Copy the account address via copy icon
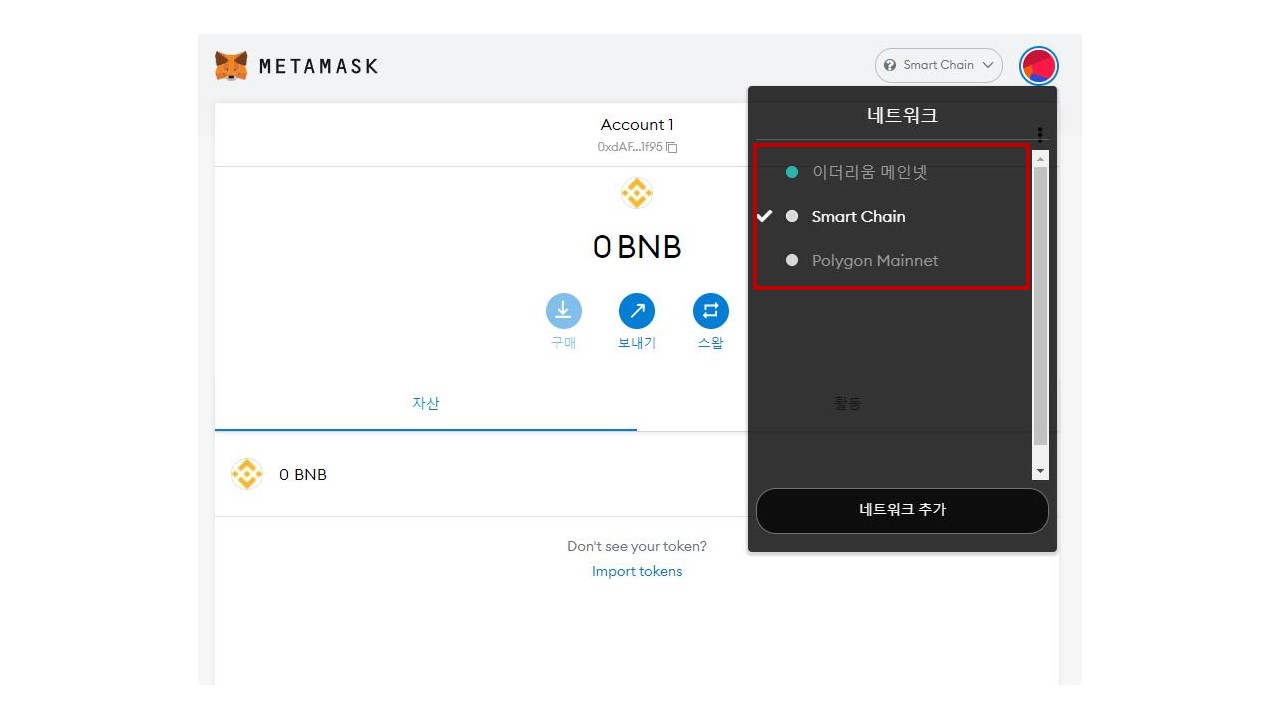 pos(672,147)
